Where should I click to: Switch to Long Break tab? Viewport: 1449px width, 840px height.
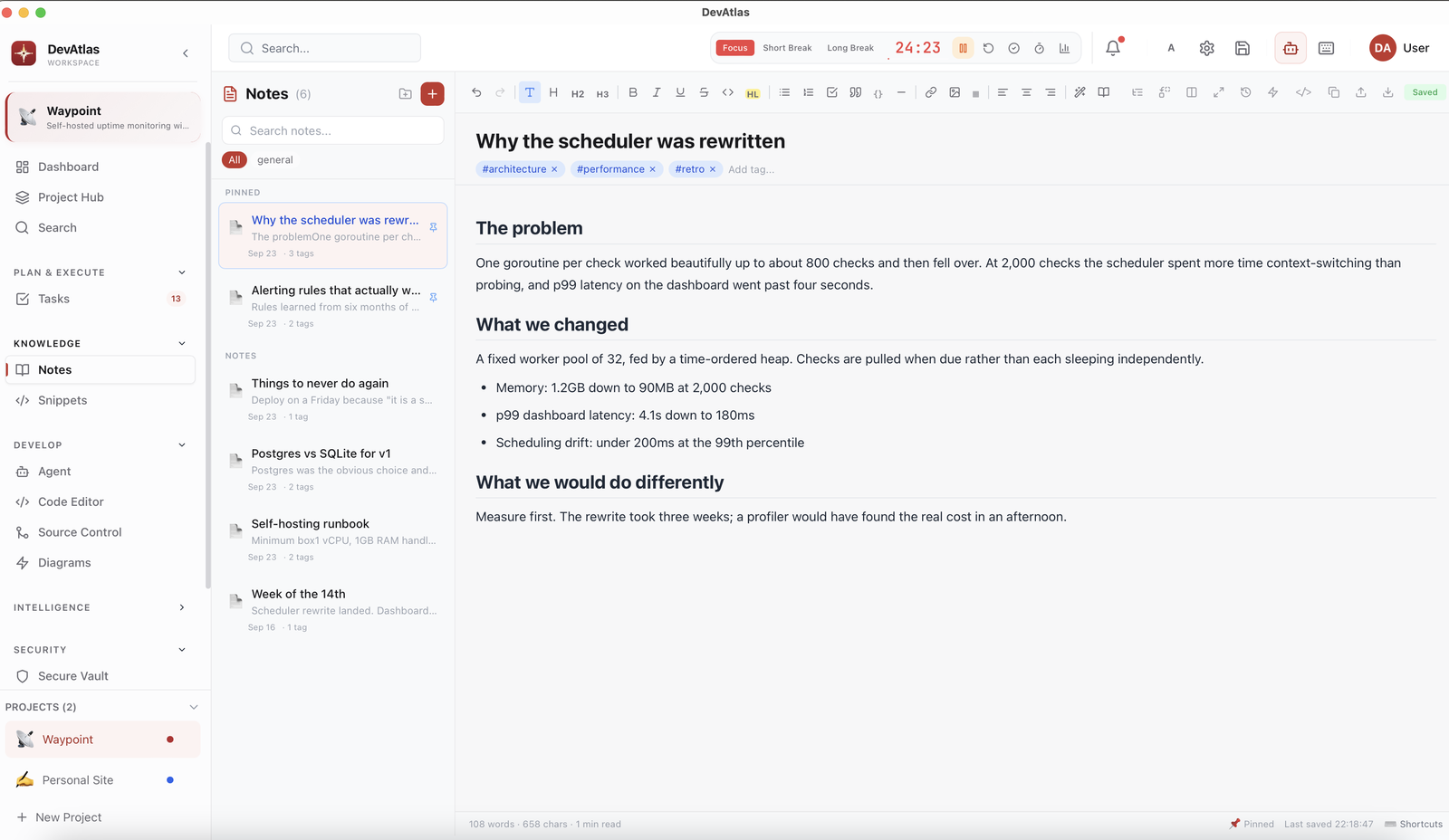coord(850,48)
